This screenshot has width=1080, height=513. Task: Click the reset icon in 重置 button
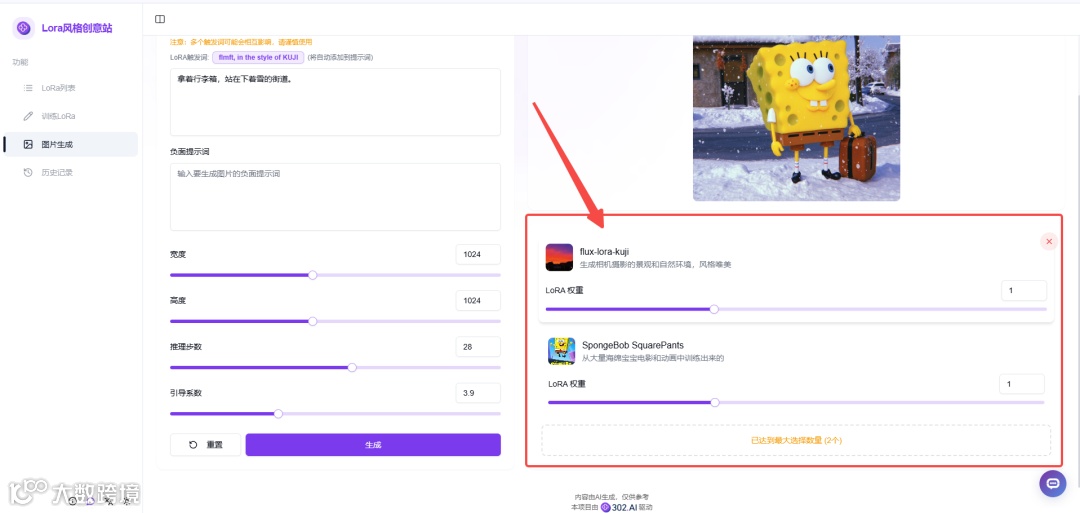(x=194, y=445)
